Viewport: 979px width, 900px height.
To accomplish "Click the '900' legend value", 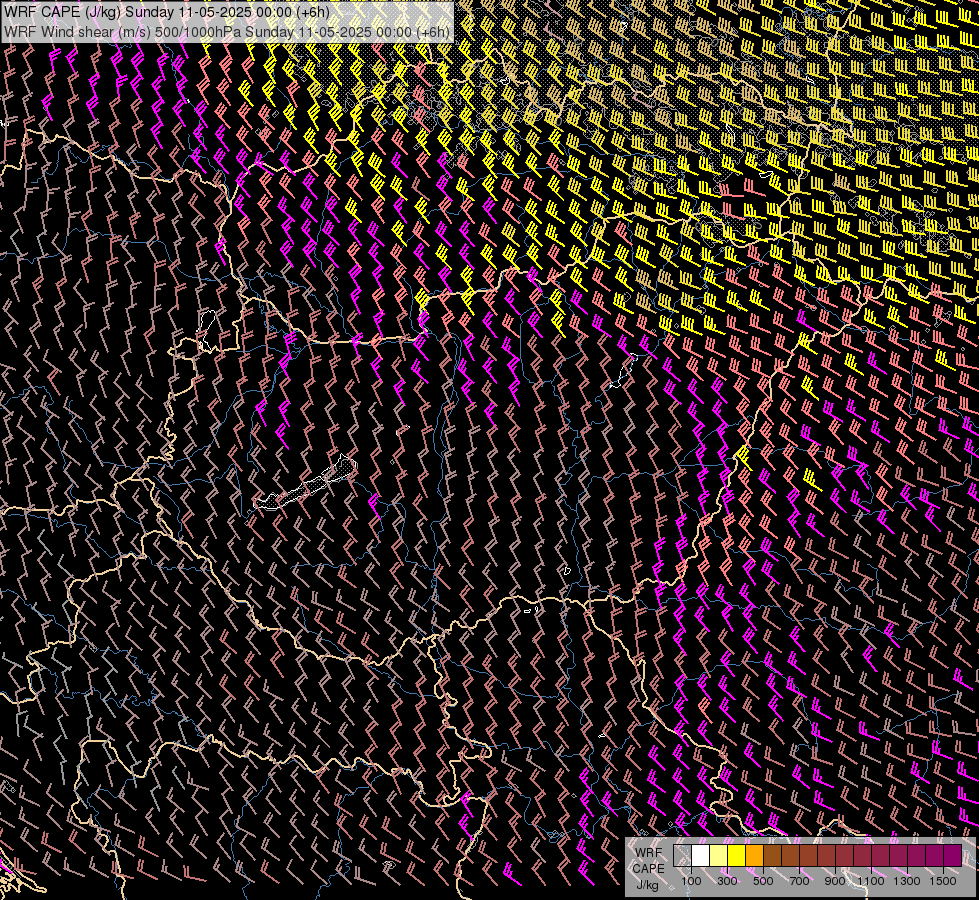I will tap(835, 881).
